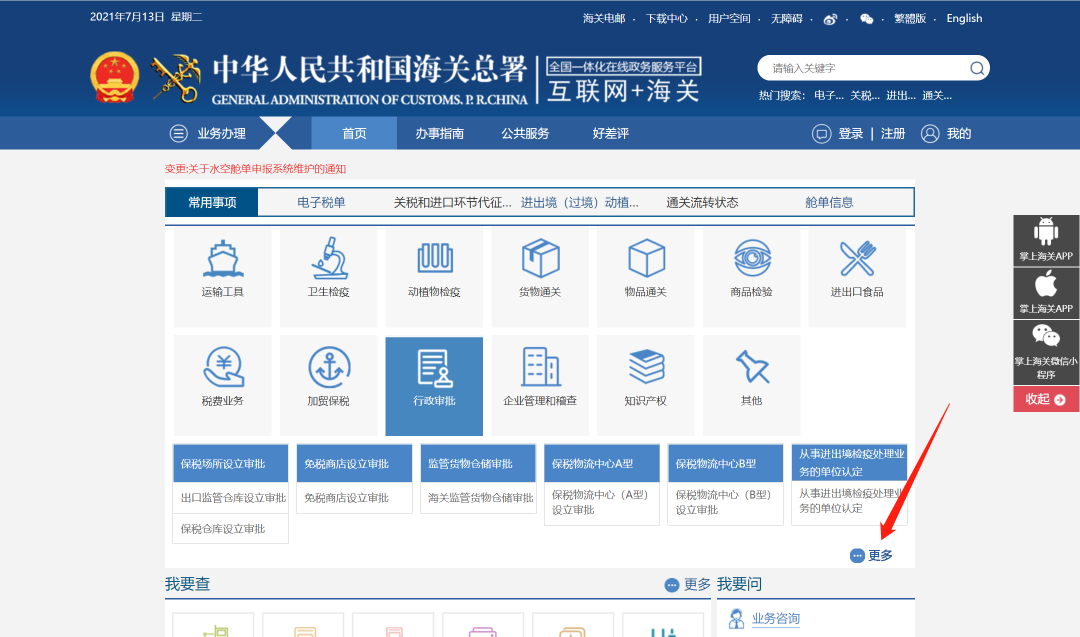Open Android 掌上海关APP icon
Viewport: 1080px width, 637px height.
[x=1046, y=232]
